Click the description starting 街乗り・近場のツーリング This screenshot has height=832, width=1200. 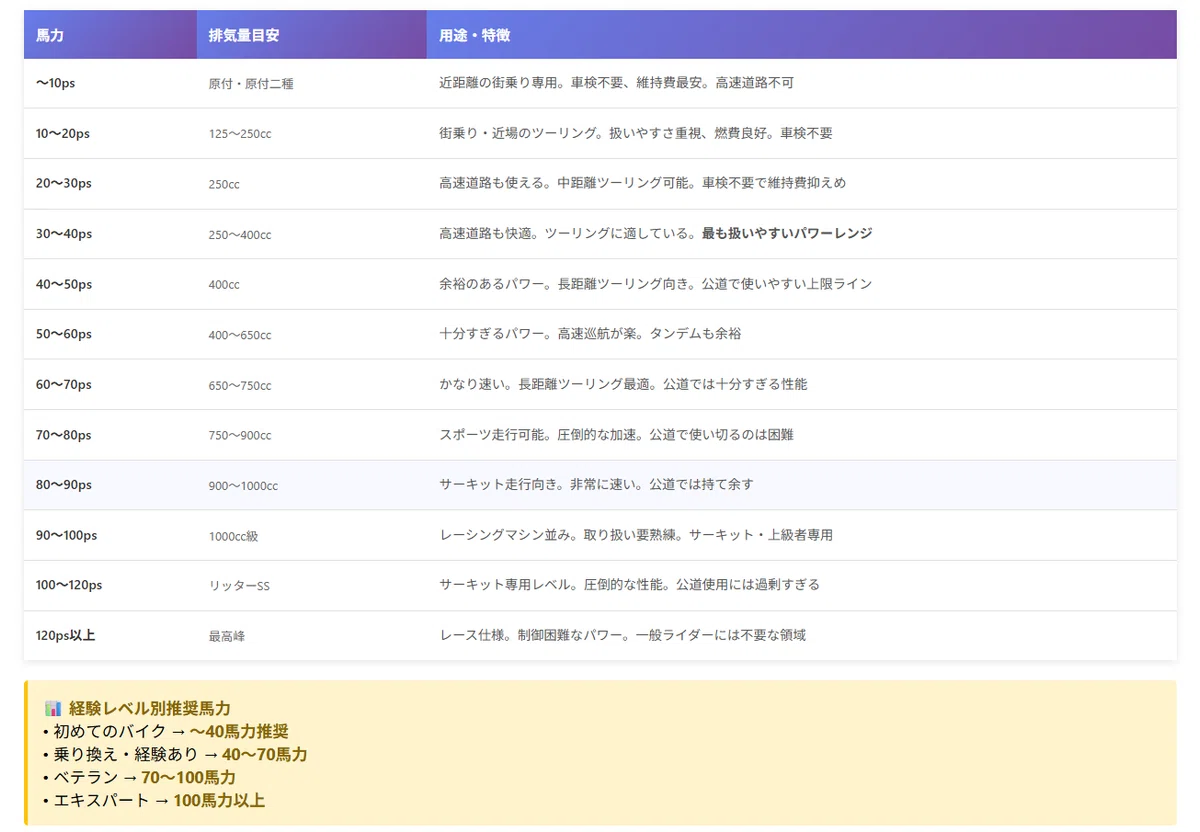636,133
